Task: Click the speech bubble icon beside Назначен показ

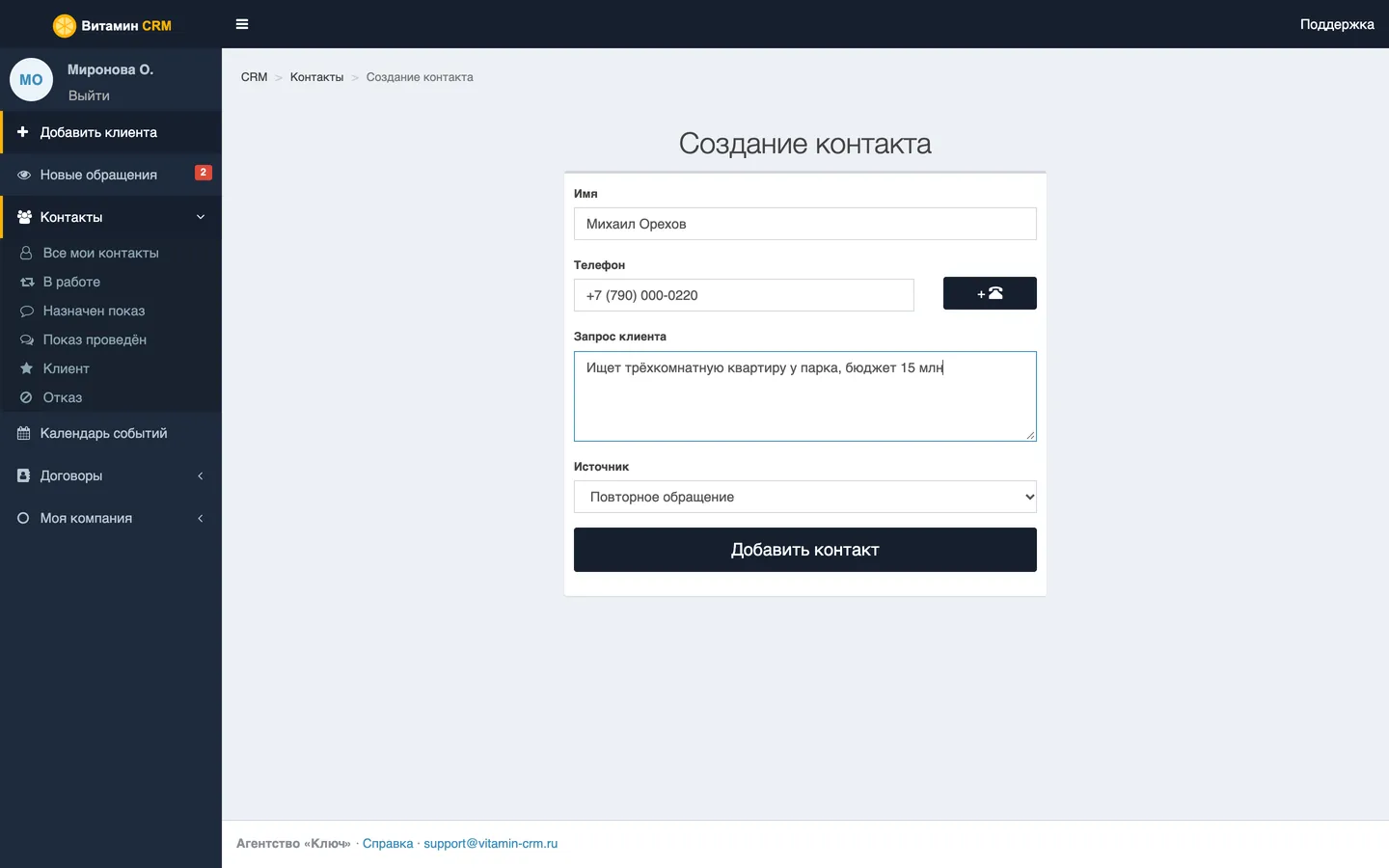Action: tap(27, 311)
